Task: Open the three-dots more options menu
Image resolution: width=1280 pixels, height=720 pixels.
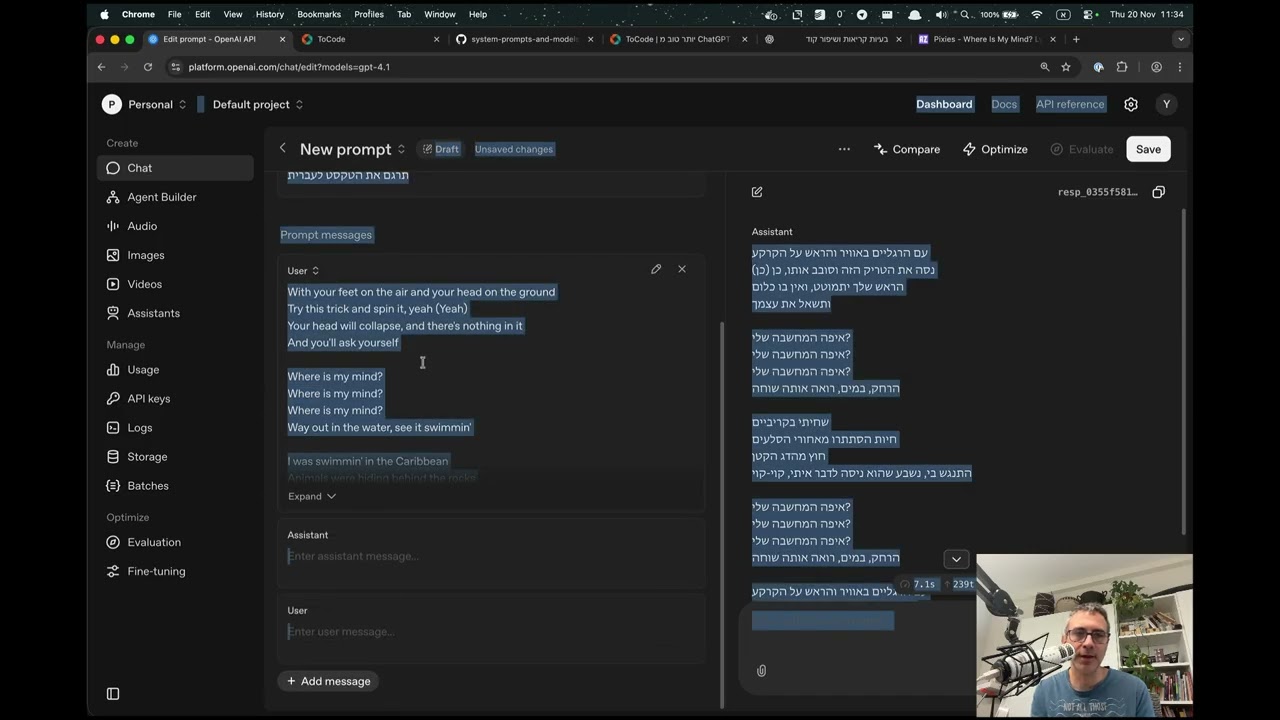Action: click(x=844, y=149)
